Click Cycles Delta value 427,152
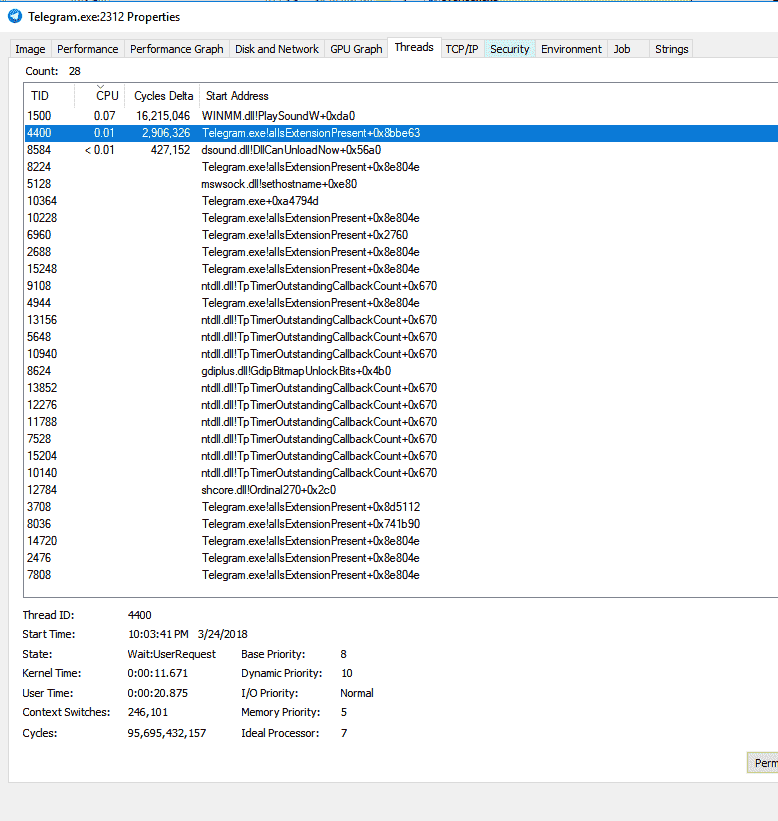The height and width of the screenshot is (821, 778). coord(170,150)
